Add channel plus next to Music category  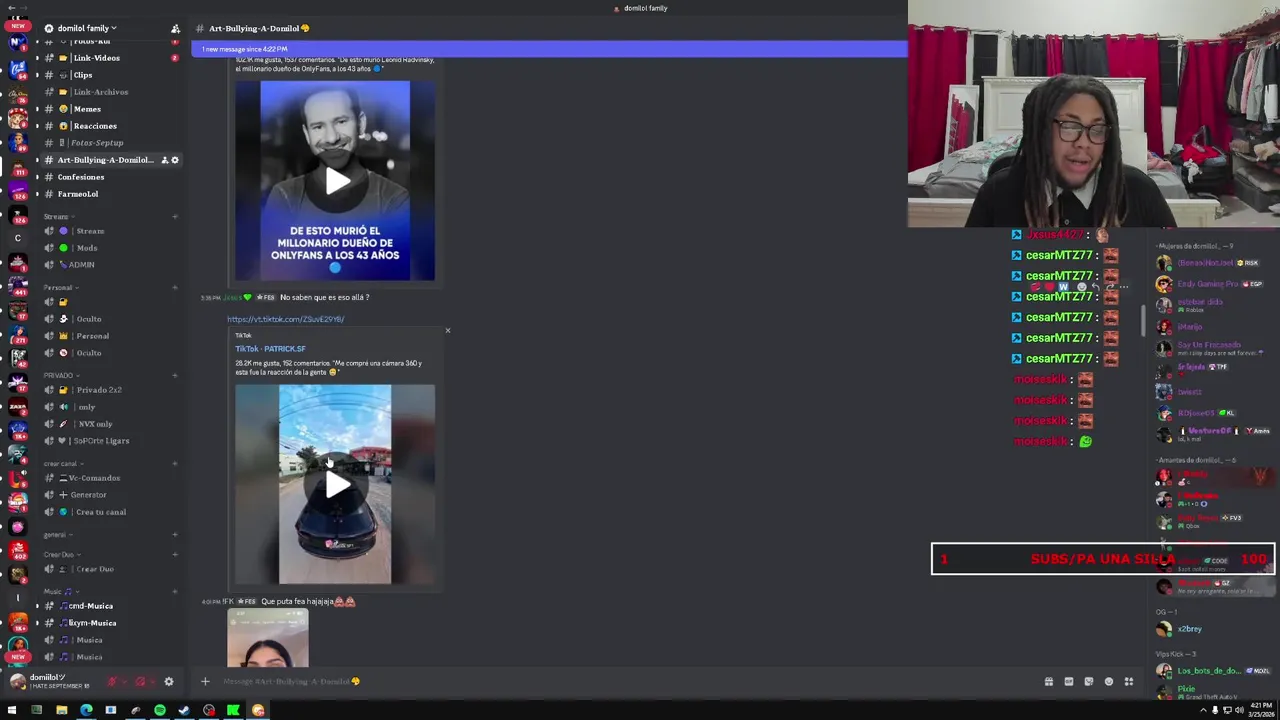pos(175,591)
